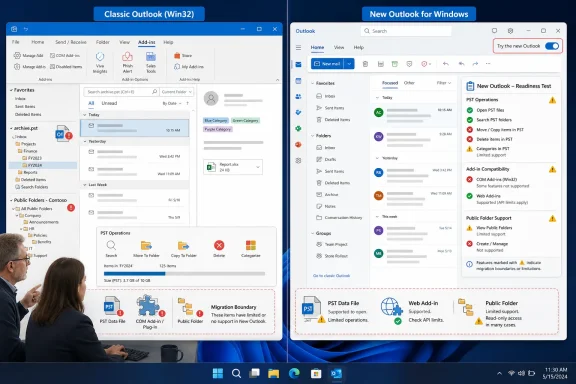576x384 pixels.
Task: Click Copy To Folder in PST Operations
Action: click(183, 249)
